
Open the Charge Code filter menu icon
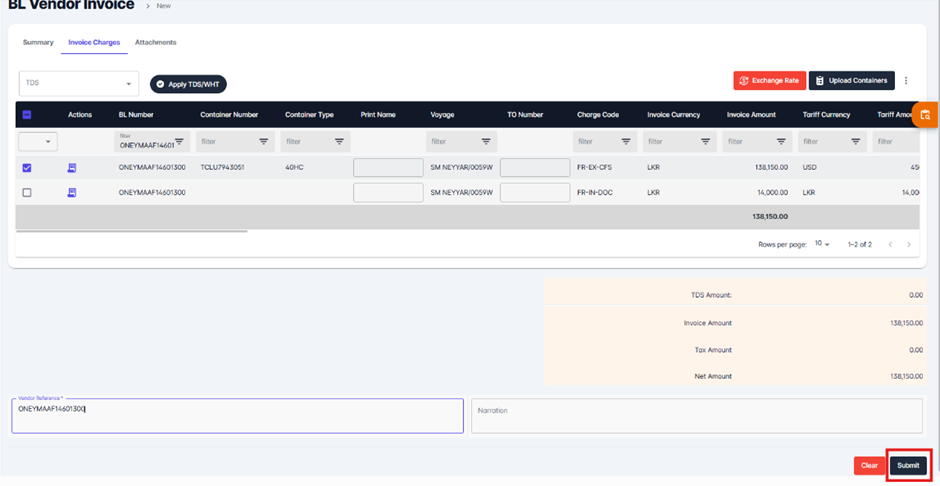626,142
